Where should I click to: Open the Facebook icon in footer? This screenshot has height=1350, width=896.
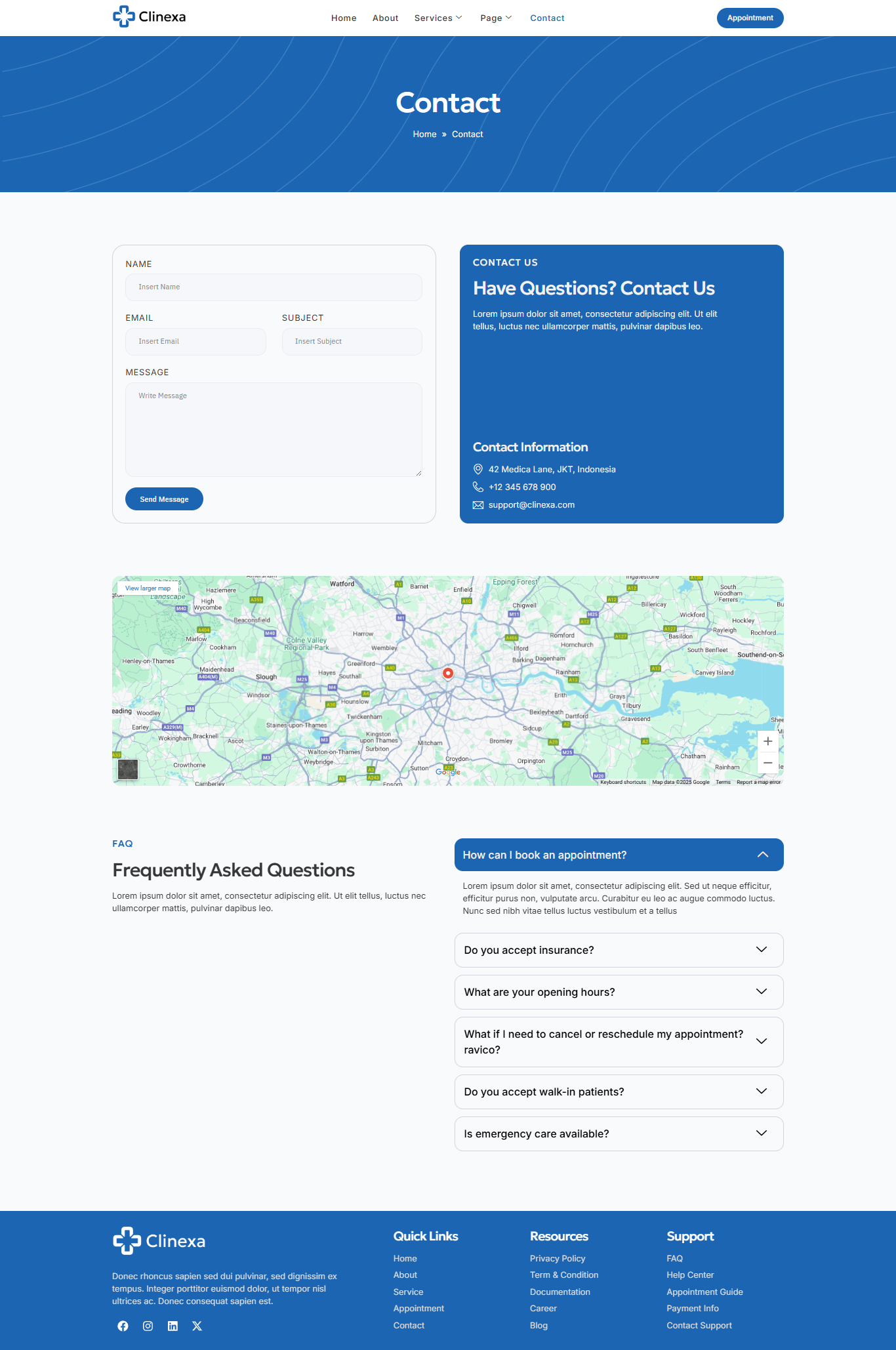coord(123,1326)
